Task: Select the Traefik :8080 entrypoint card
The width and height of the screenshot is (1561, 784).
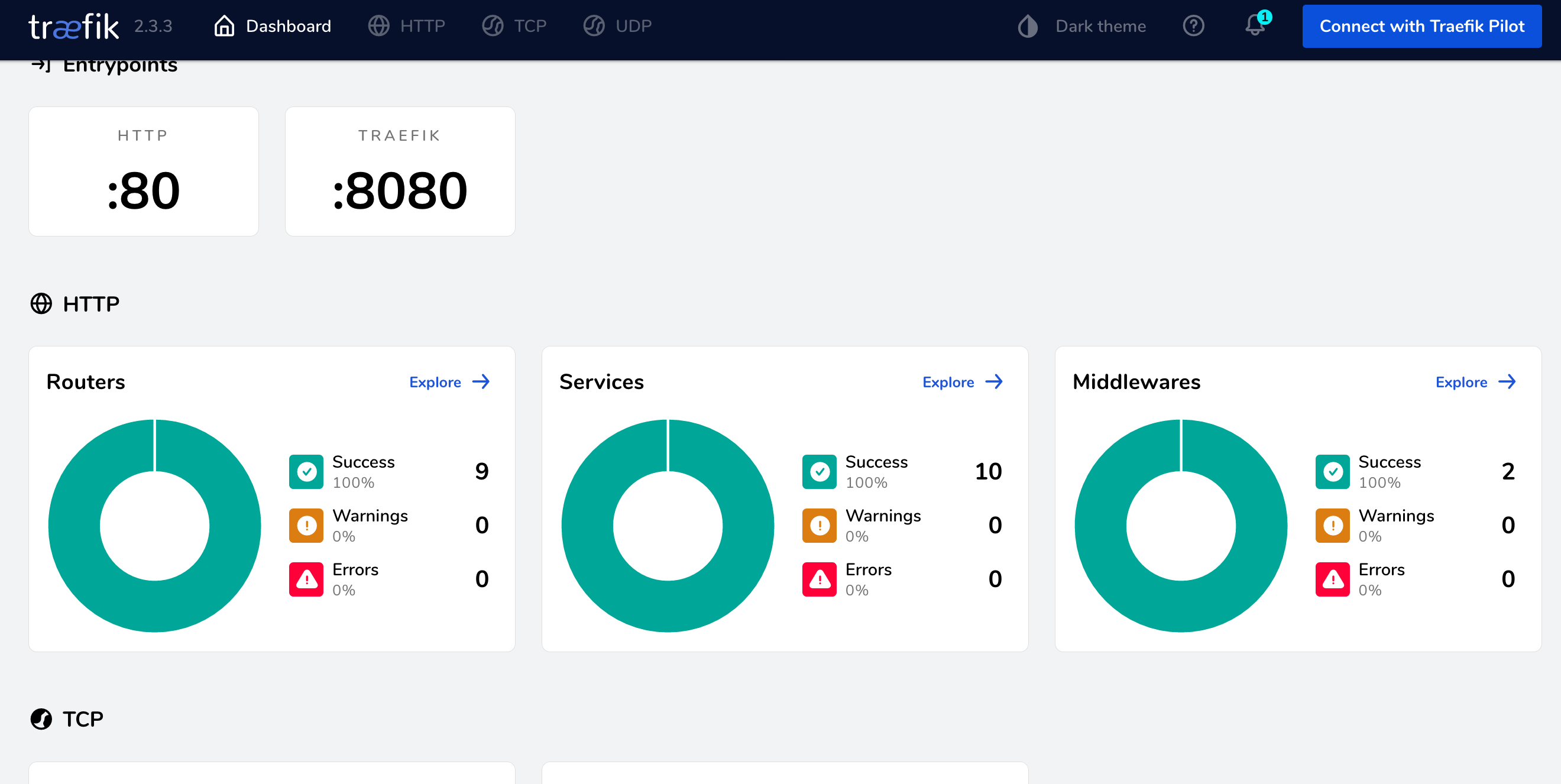Action: pos(400,171)
